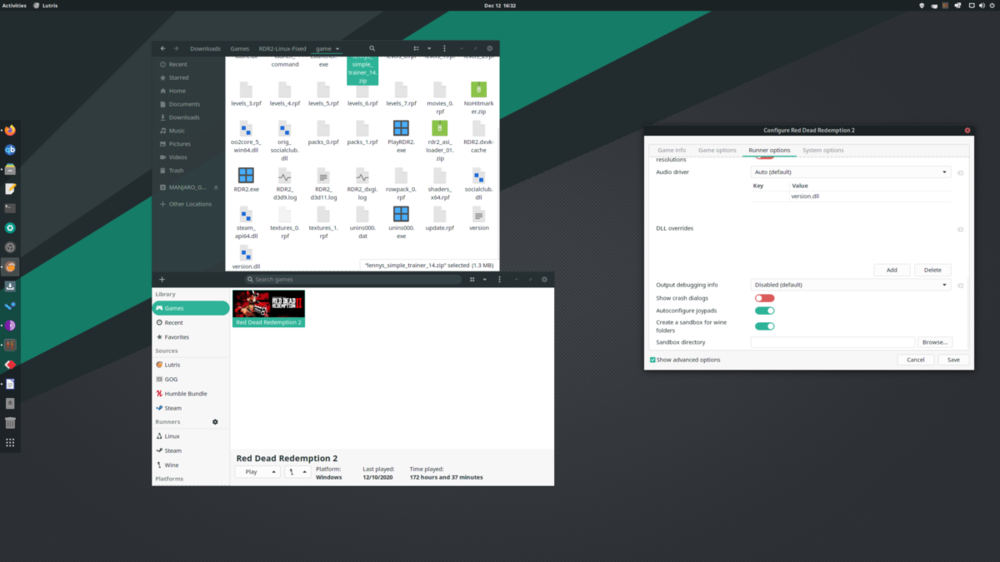Screen dimensions: 1000x562
Task: Select the Wine runner in Lutris sidebar
Action: (171, 465)
